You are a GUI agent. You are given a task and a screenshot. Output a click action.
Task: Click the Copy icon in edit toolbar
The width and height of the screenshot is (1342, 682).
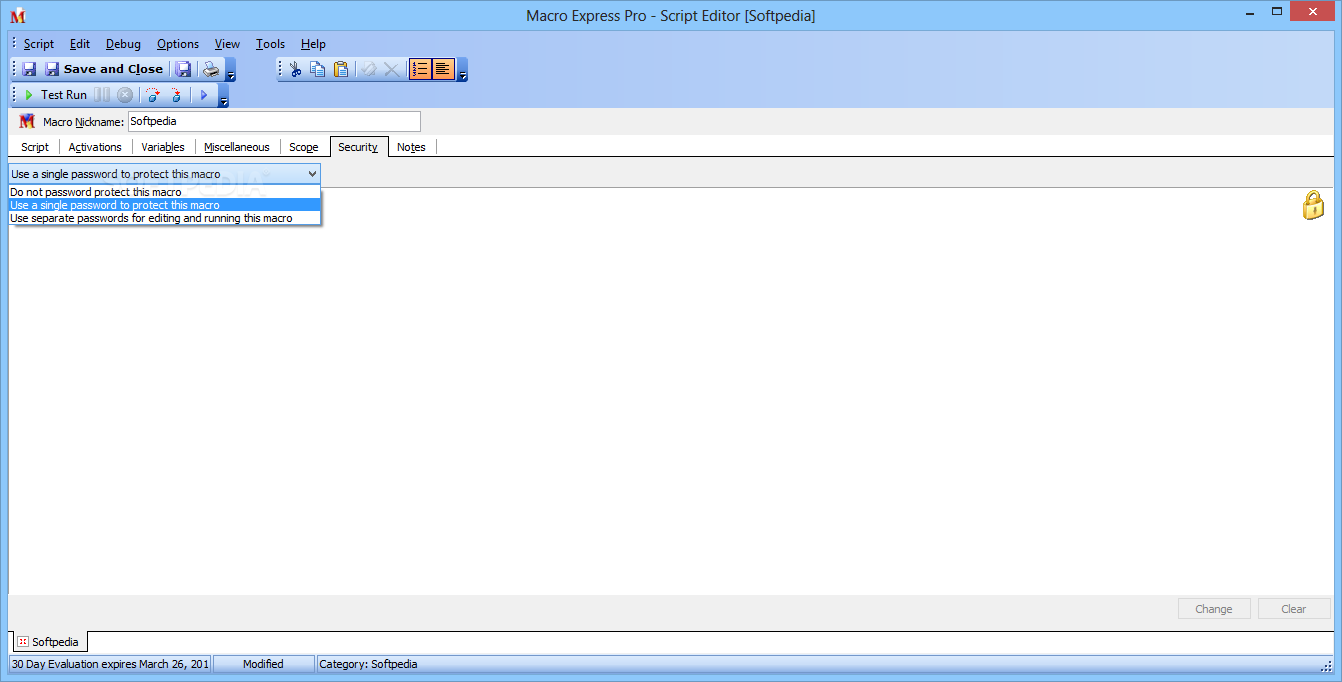pyautogui.click(x=318, y=69)
